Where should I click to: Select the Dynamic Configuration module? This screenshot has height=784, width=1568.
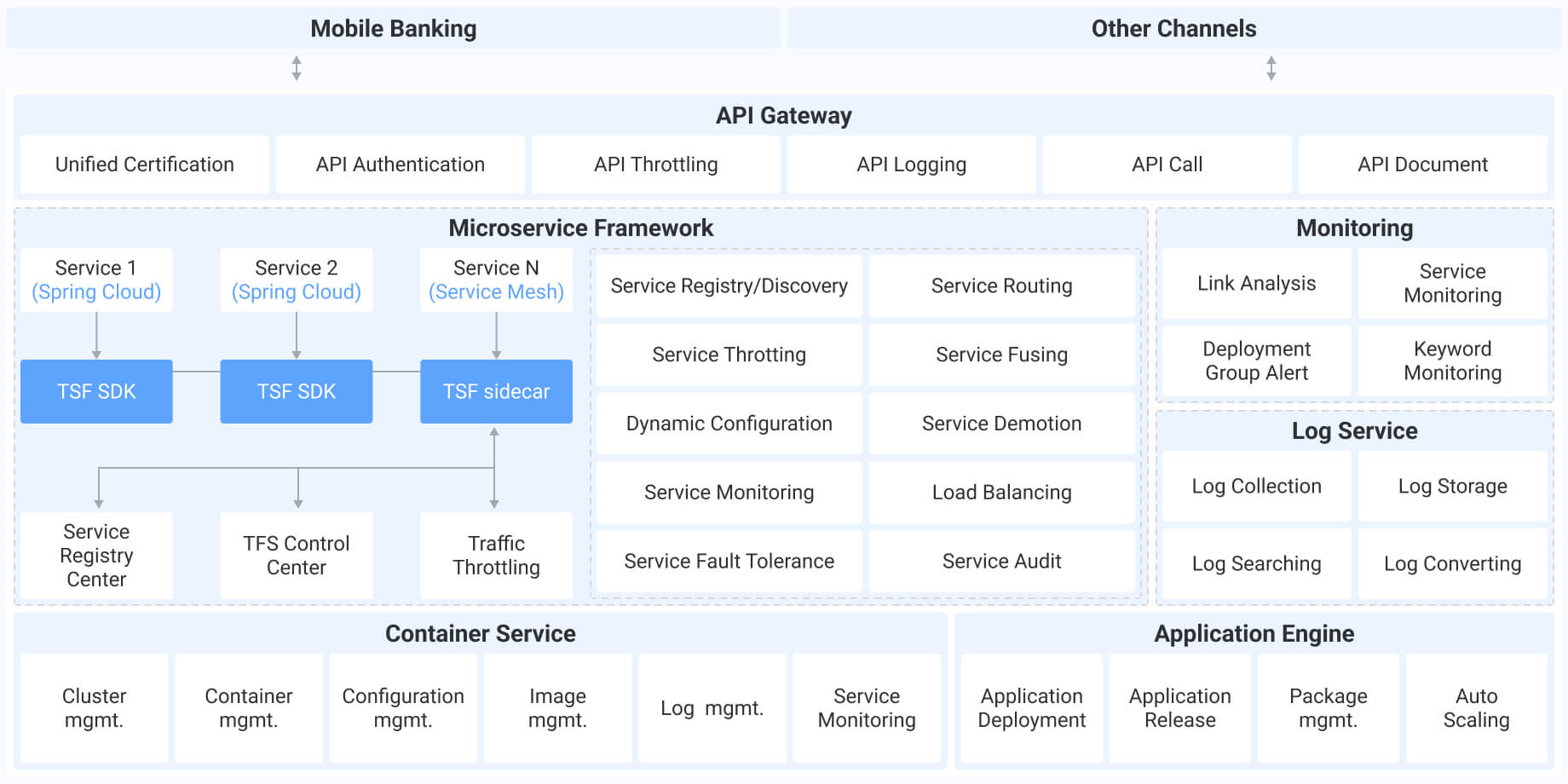tap(729, 424)
